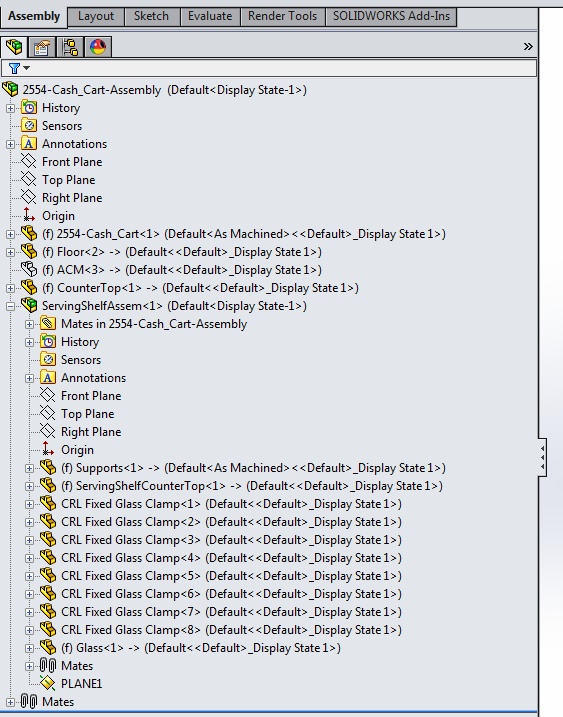
Task: Expand the CounterTop<1> part node
Action: (x=10, y=289)
